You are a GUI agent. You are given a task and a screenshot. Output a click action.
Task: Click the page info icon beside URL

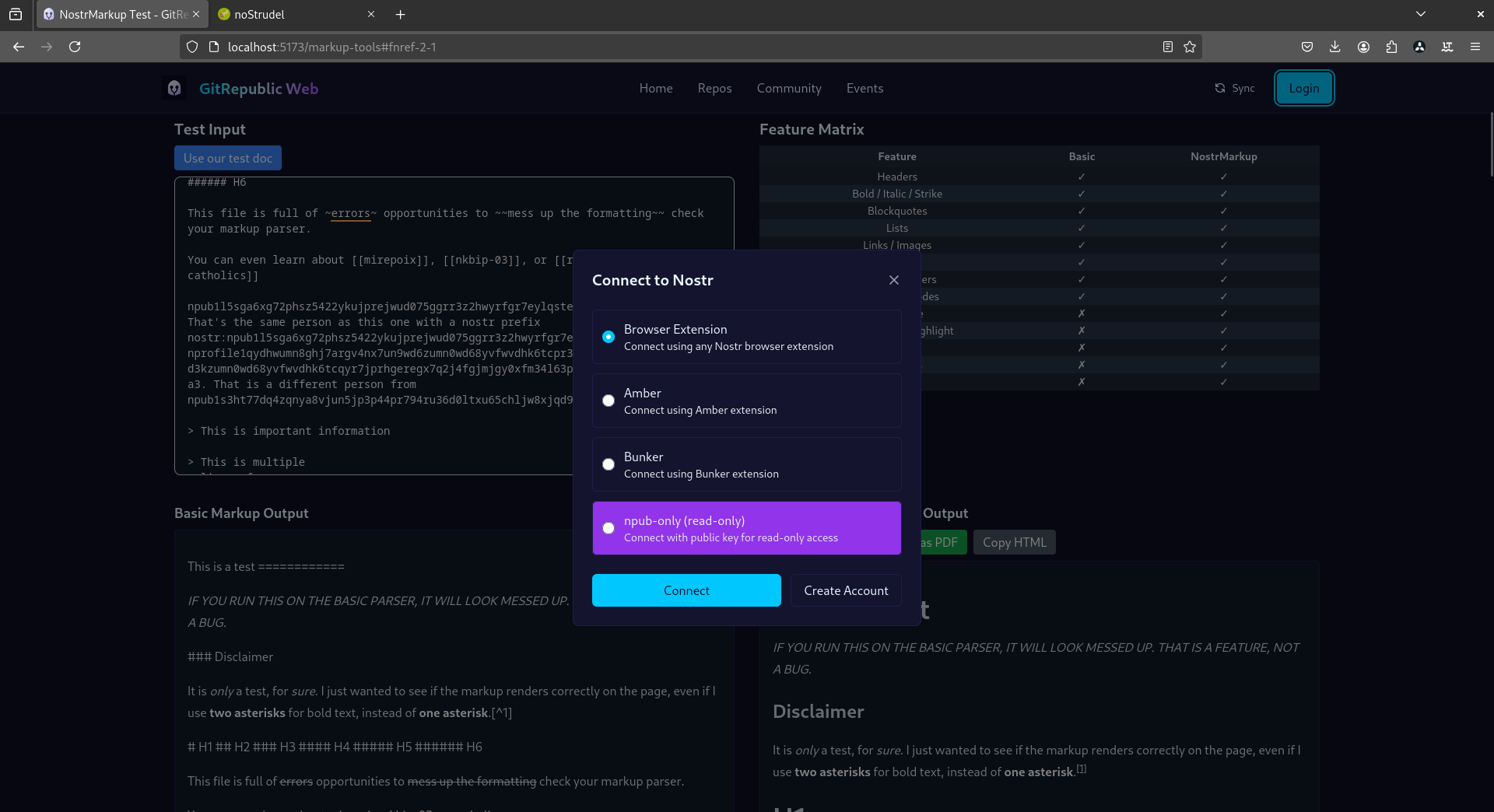(x=214, y=47)
